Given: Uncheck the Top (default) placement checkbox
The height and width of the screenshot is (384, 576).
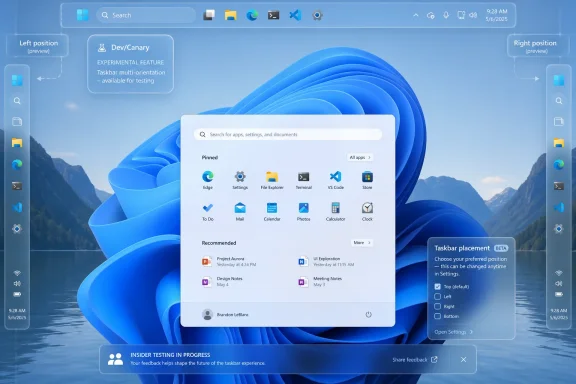Looking at the screenshot, I should (438, 287).
